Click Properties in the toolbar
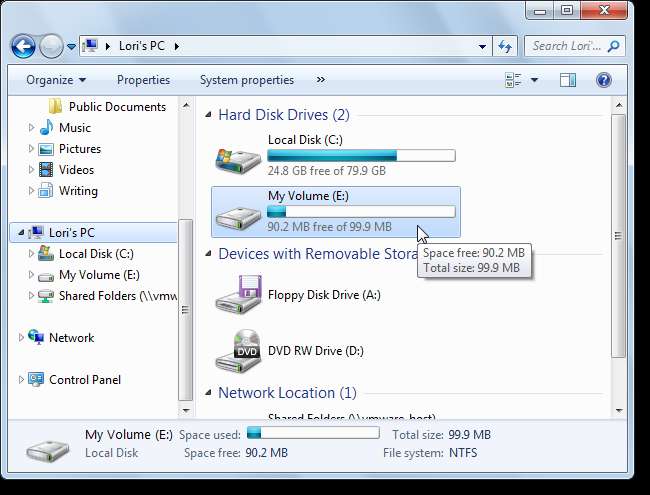Screen dimensions: 650x495 pos(143,80)
